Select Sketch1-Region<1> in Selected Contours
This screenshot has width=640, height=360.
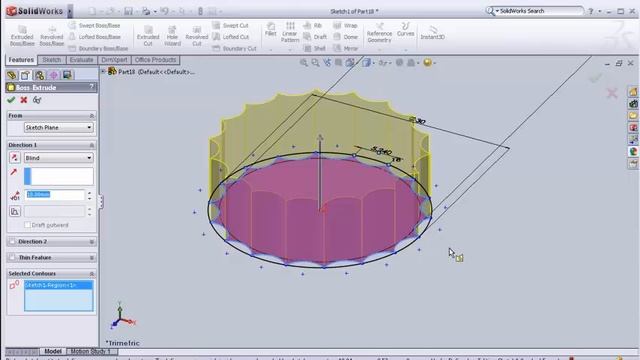point(58,285)
